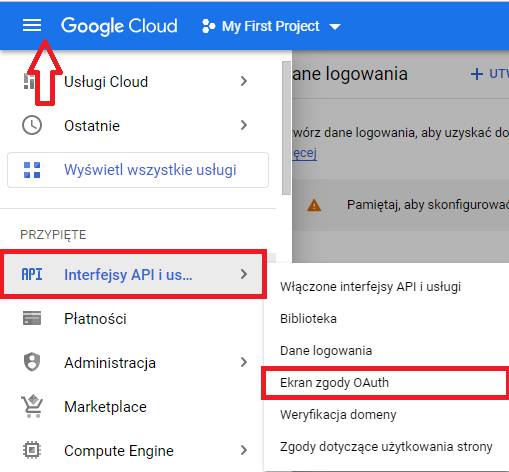Click the API icon in pinned section
Image resolution: width=509 pixels, height=472 pixels.
click(x=32, y=274)
